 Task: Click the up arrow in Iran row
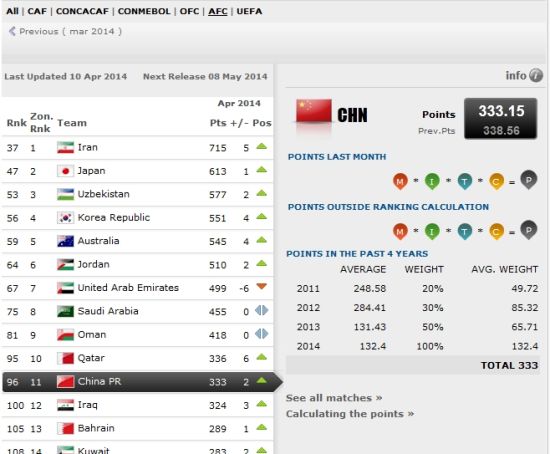[262, 146]
